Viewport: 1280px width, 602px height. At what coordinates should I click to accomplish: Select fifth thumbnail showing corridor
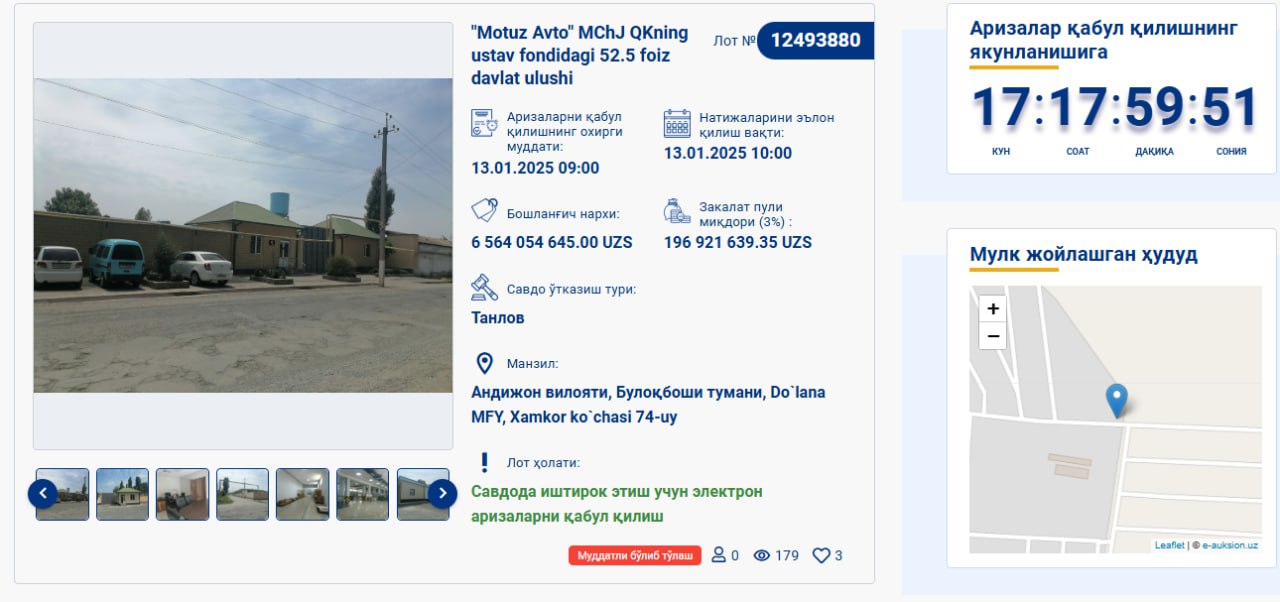click(303, 494)
